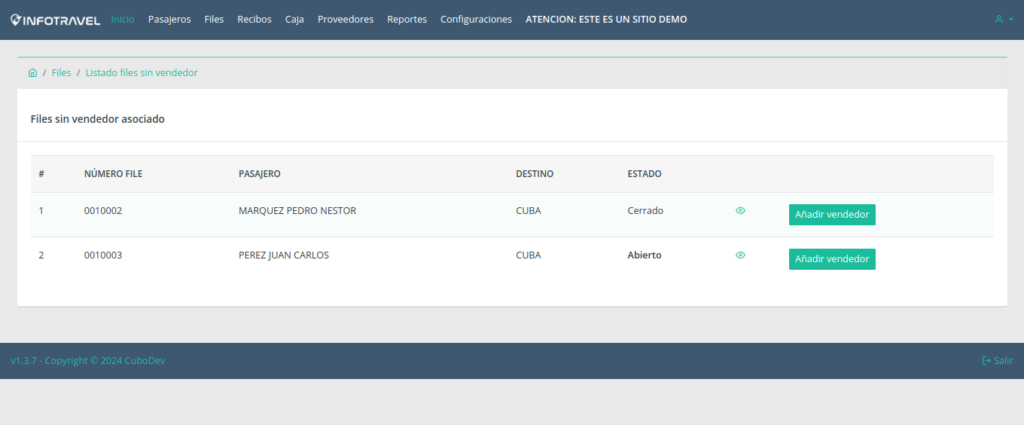Open the Inicio menu item

click(x=123, y=20)
